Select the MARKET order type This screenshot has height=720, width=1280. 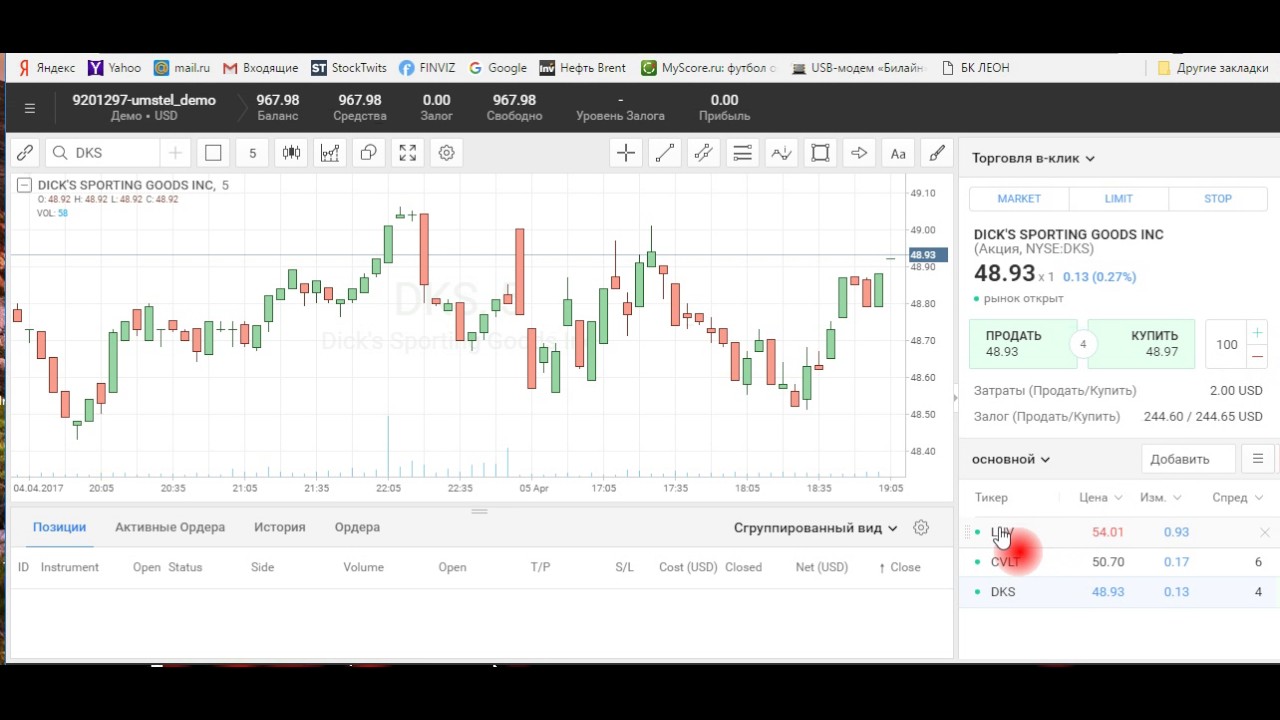click(x=1019, y=198)
